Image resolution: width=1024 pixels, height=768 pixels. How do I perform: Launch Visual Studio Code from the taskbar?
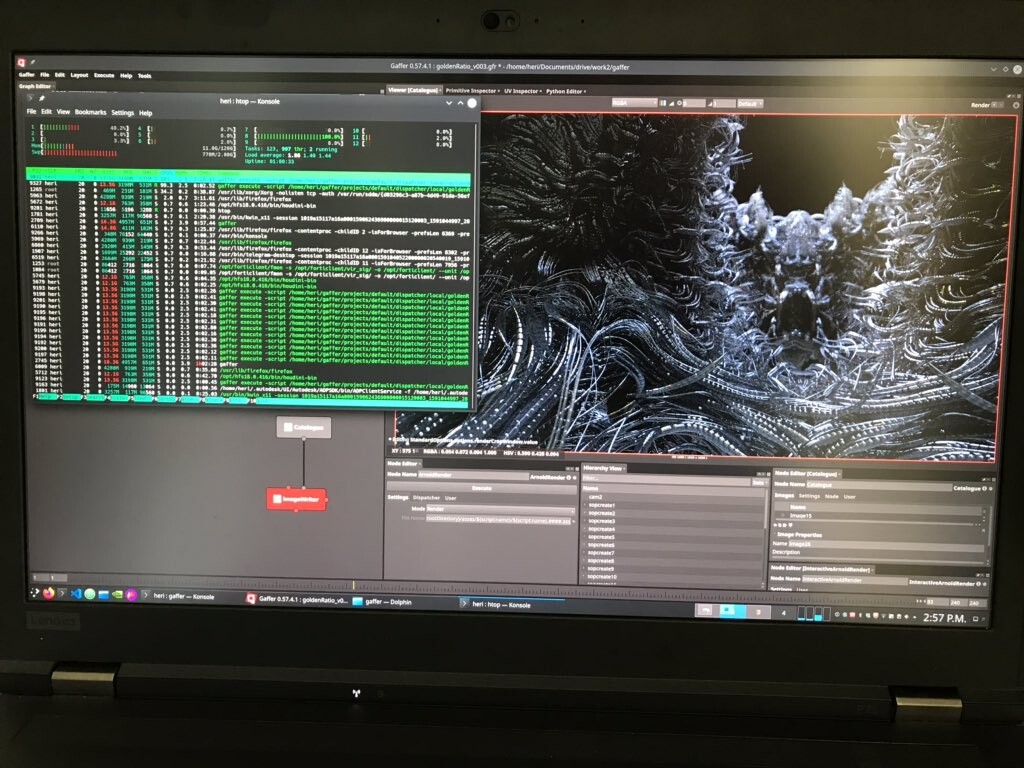pyautogui.click(x=76, y=594)
